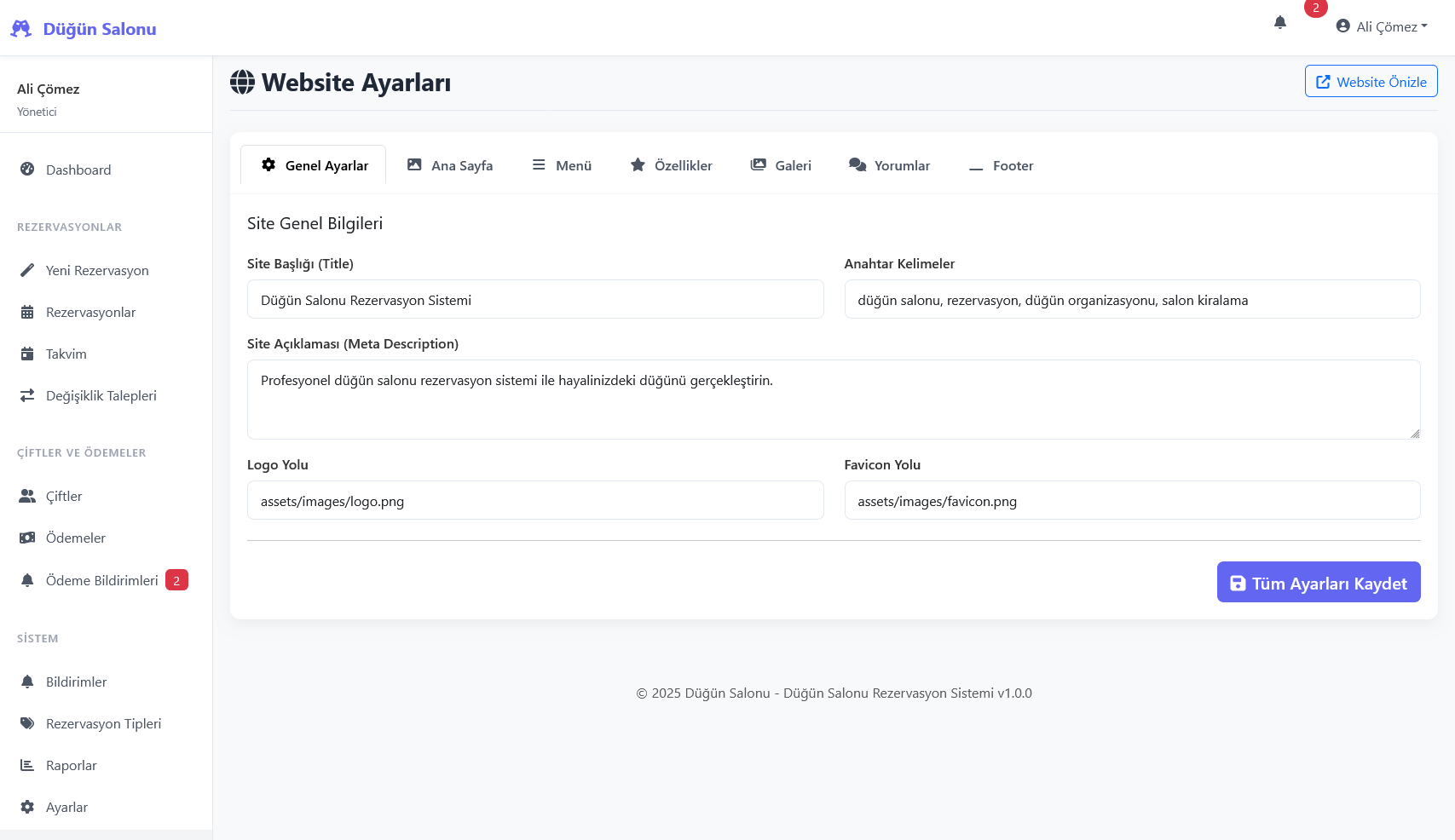Focus the Favicon Yolu input field
Screen dimensions: 1455x840
[1132, 501]
